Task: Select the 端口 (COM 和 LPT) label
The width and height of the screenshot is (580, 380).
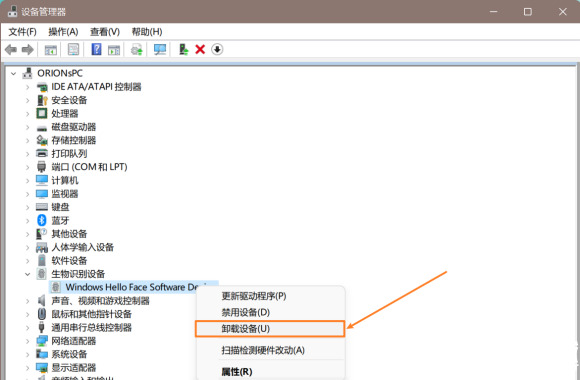Action: pyautogui.click(x=89, y=167)
